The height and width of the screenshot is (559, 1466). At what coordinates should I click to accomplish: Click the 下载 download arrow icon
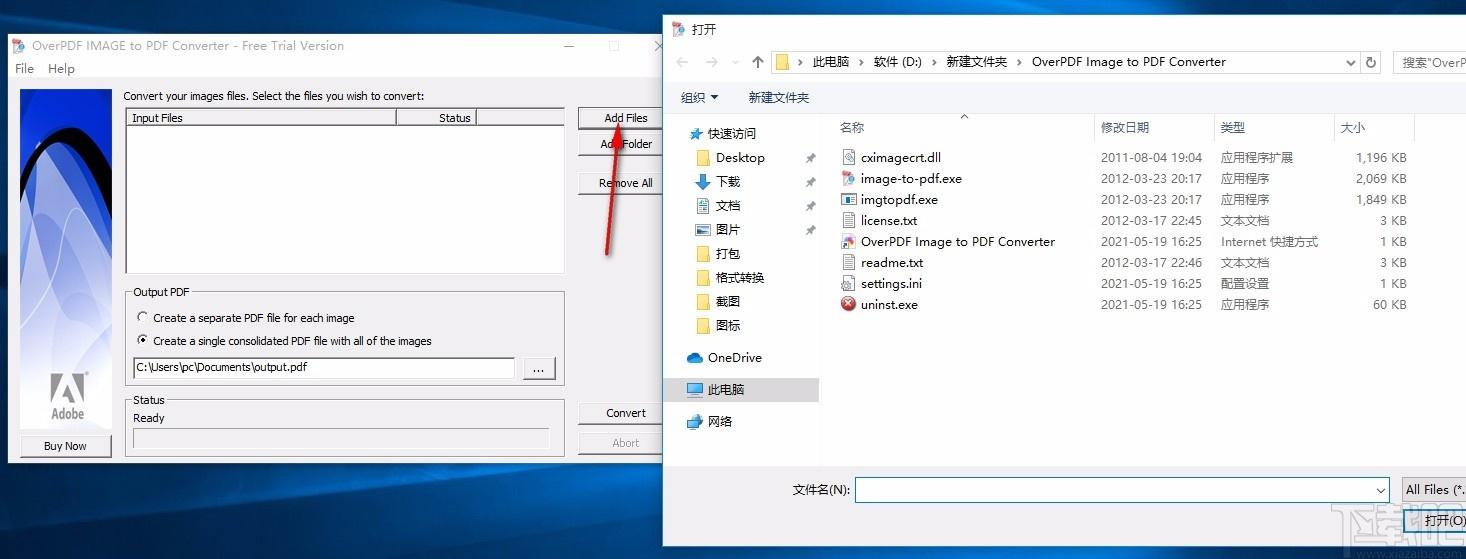click(703, 182)
